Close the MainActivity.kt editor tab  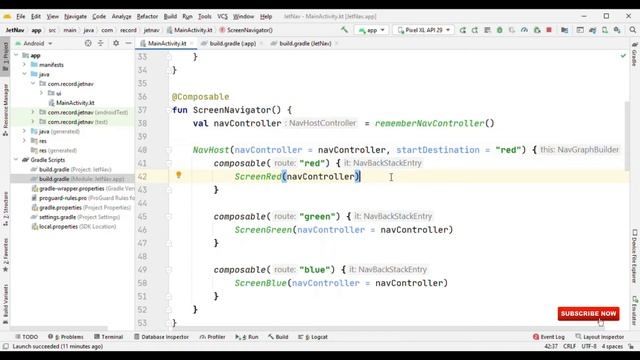(191, 43)
